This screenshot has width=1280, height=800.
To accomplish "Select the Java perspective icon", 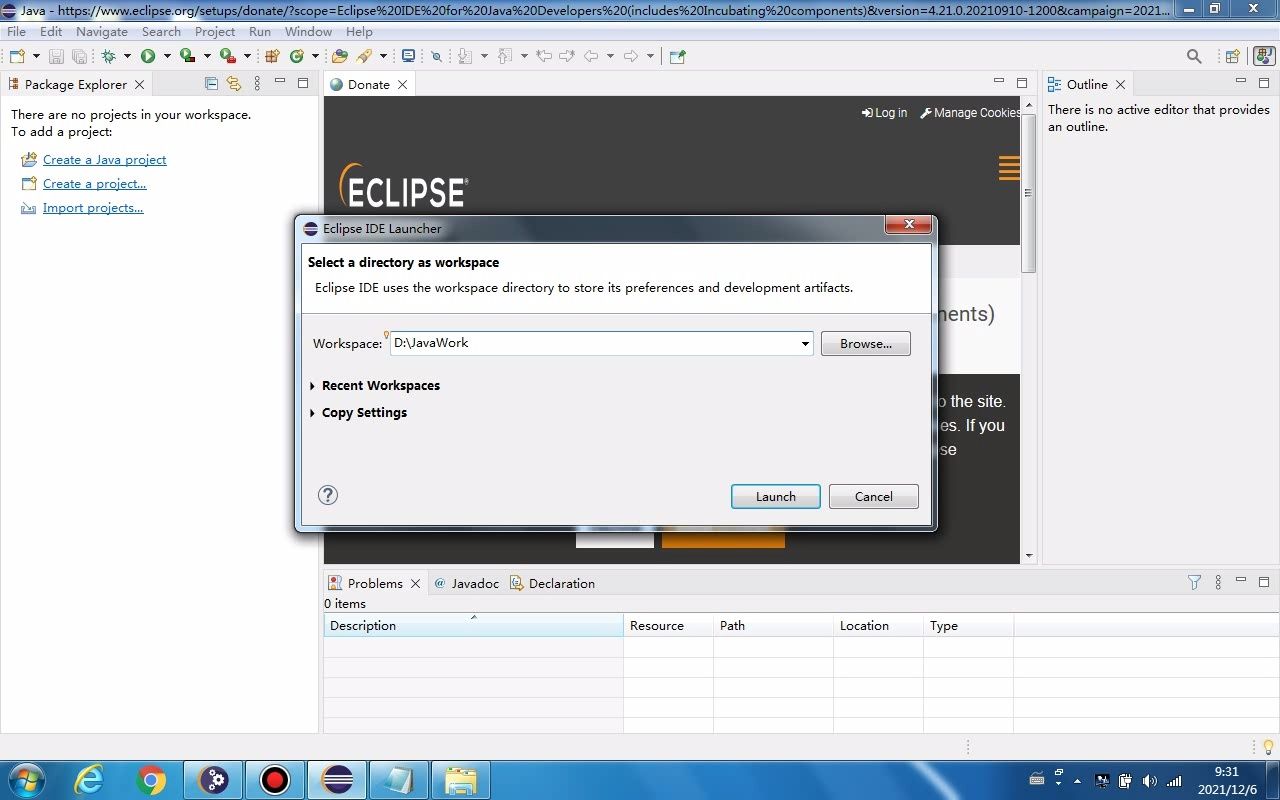I will (x=1264, y=56).
